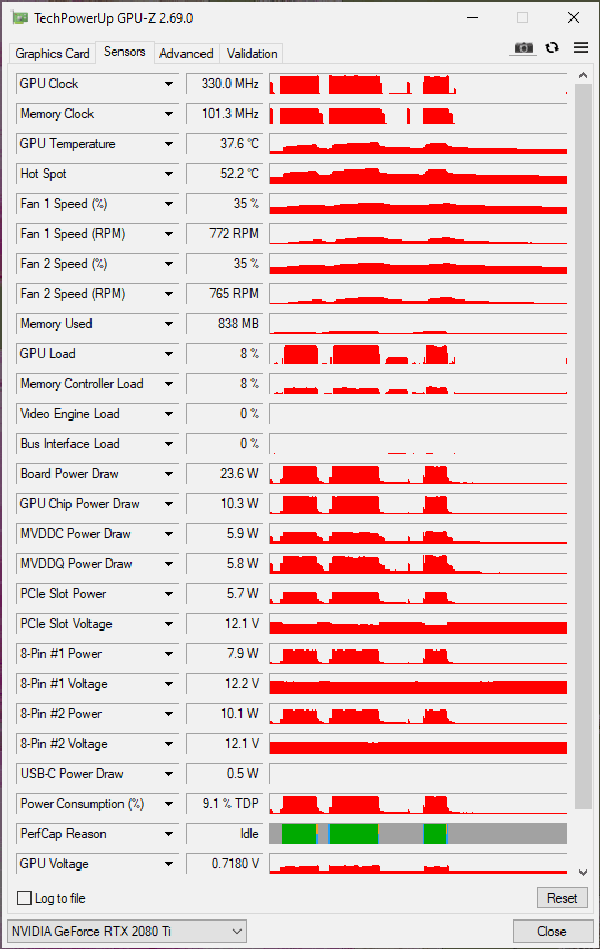Minimize the GPU-Z window
The width and height of the screenshot is (600, 949).
click(x=473, y=18)
